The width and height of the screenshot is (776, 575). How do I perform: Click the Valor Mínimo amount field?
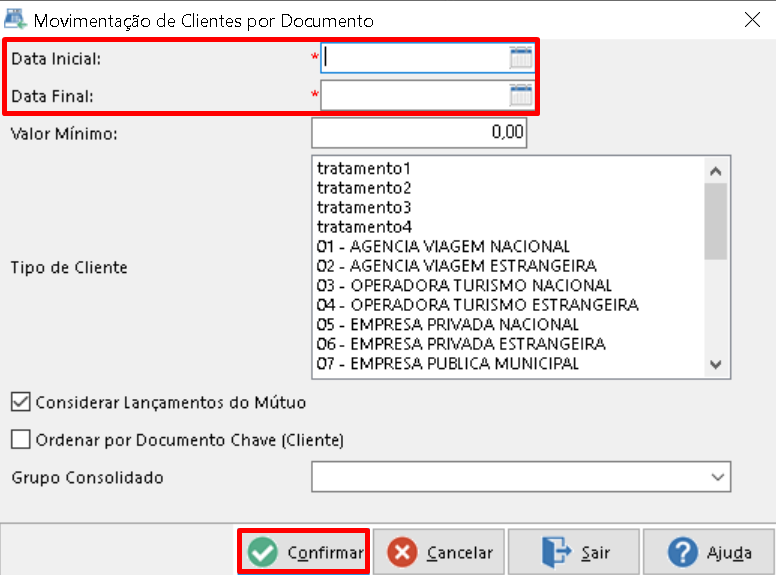pos(419,132)
